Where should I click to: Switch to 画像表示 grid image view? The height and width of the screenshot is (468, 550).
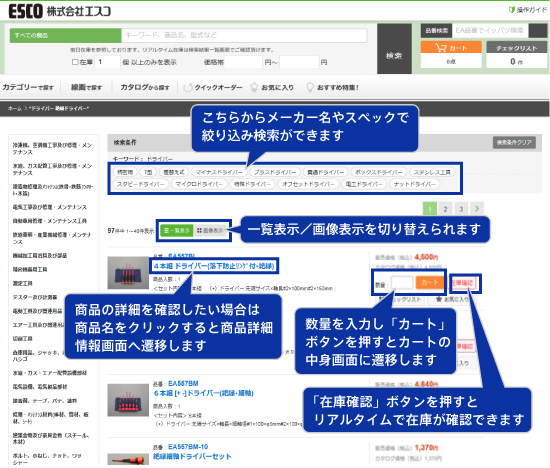(x=210, y=230)
